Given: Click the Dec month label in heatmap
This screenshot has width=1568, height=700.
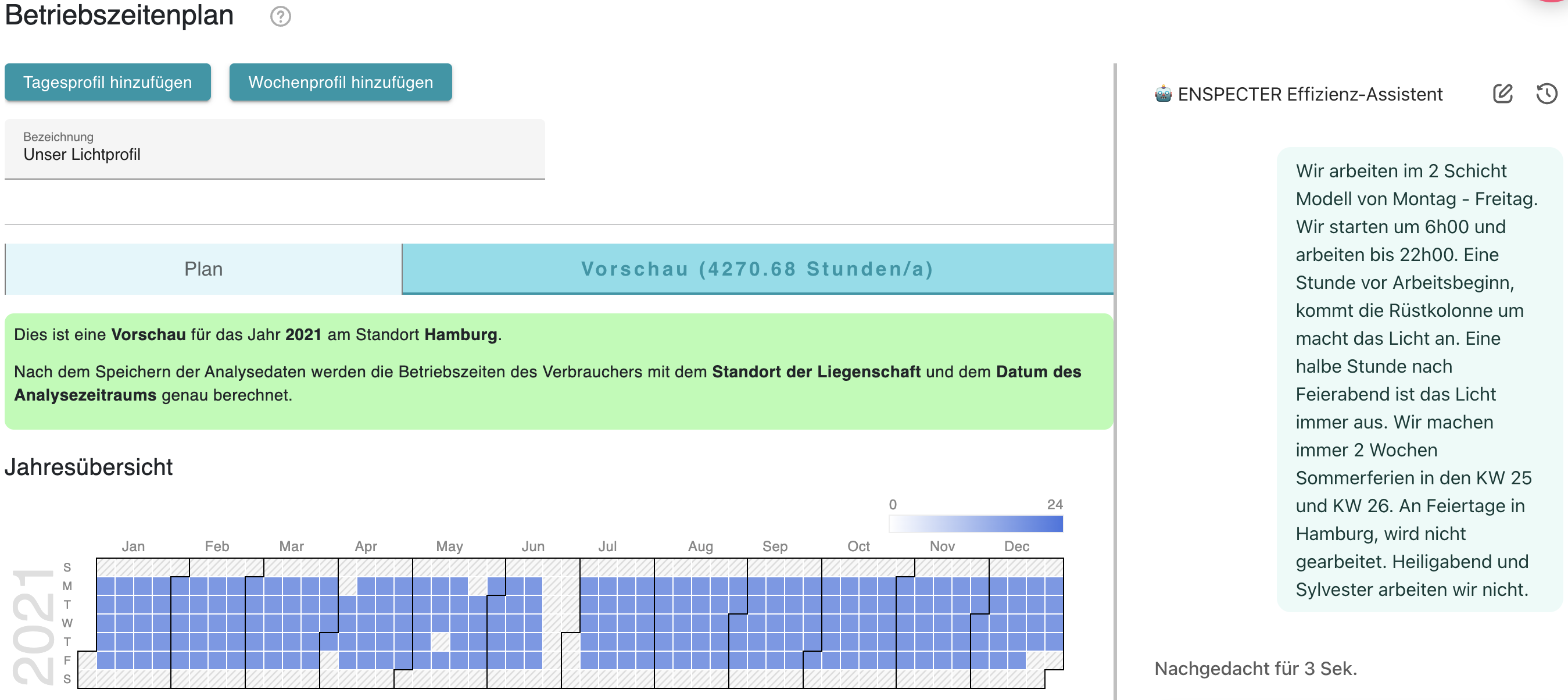Looking at the screenshot, I should point(1016,547).
